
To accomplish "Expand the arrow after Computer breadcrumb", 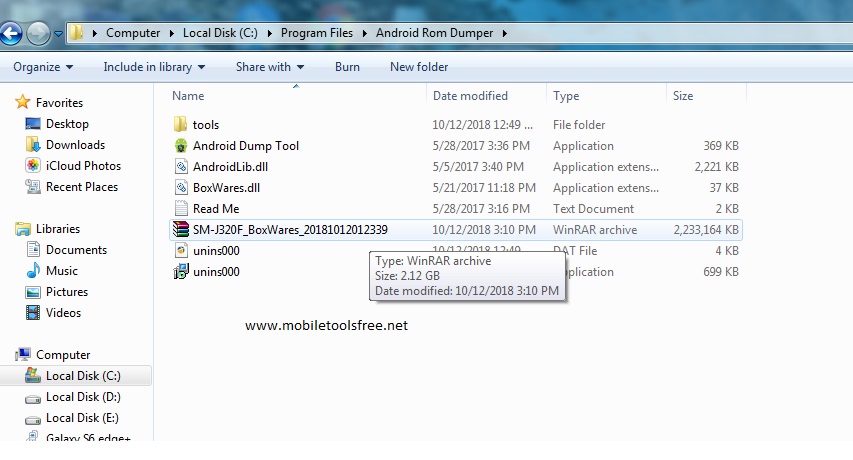I will pyautogui.click(x=171, y=33).
